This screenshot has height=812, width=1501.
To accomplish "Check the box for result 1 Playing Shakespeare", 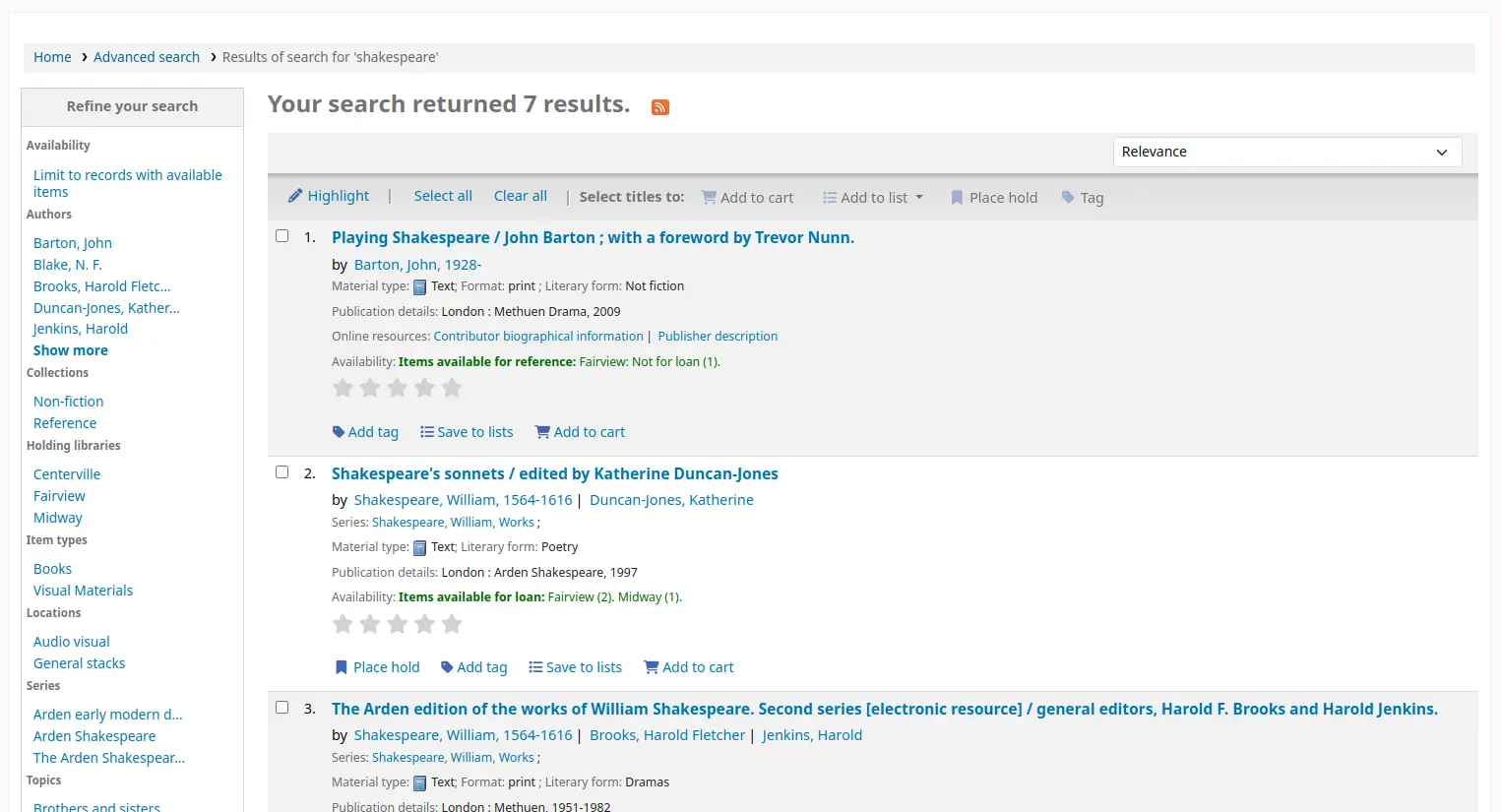I will [x=282, y=236].
